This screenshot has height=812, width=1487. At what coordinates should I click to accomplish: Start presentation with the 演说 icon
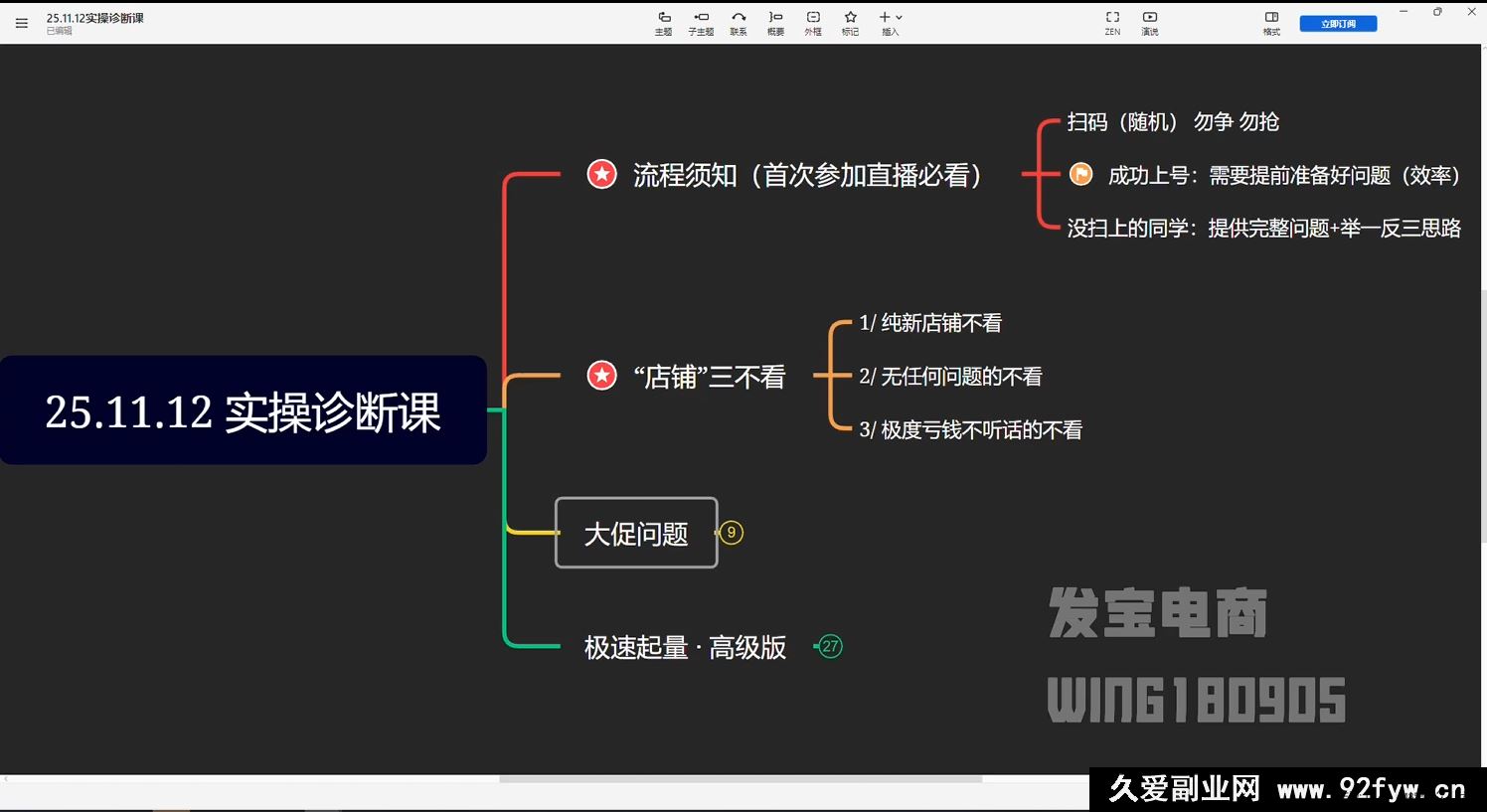pos(1149,22)
